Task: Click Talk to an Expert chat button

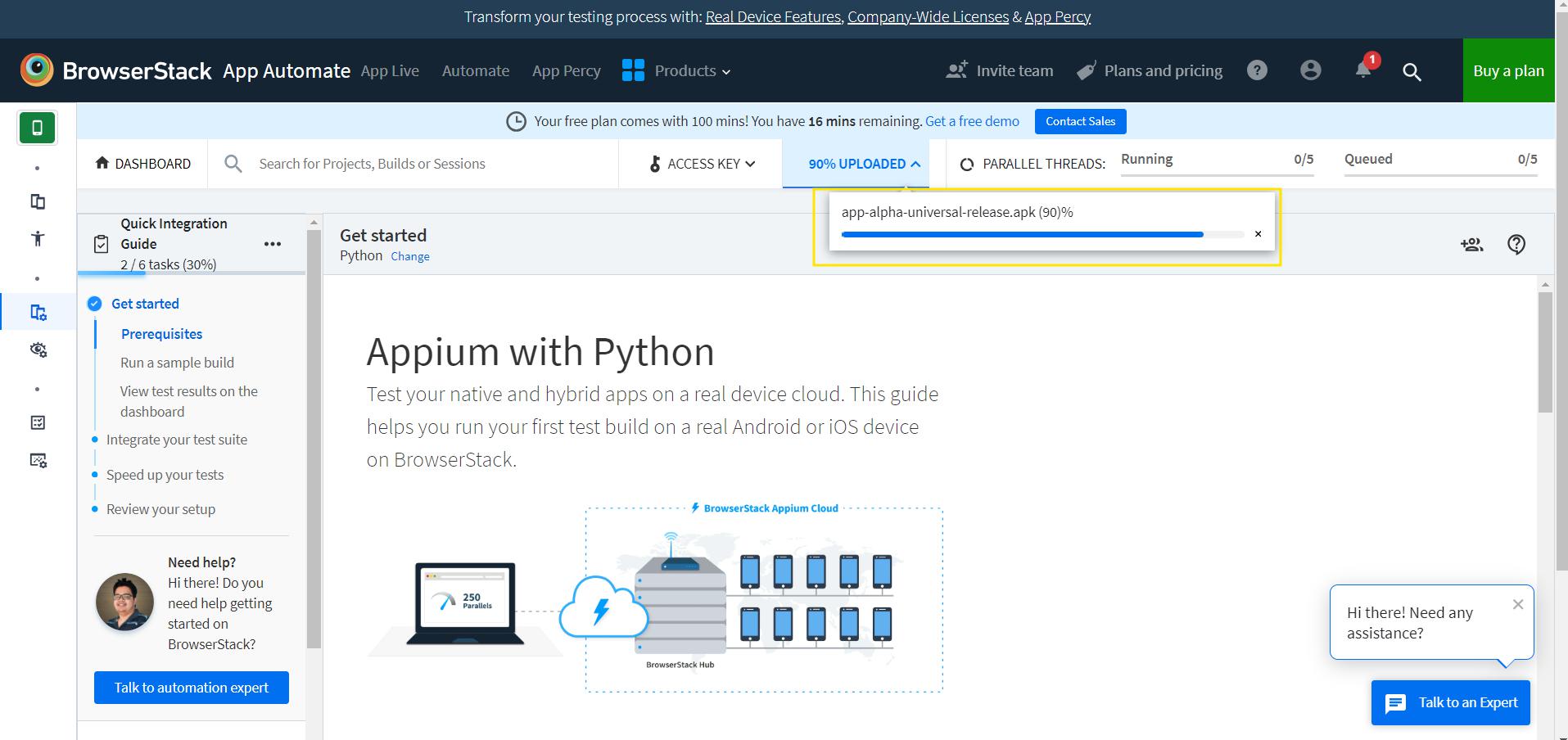Action: coord(1451,702)
